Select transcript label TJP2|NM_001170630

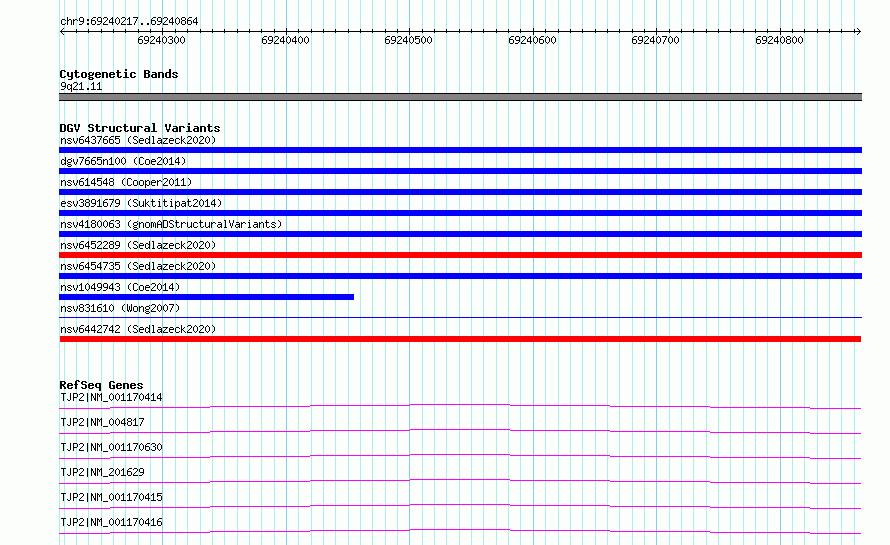coord(111,447)
